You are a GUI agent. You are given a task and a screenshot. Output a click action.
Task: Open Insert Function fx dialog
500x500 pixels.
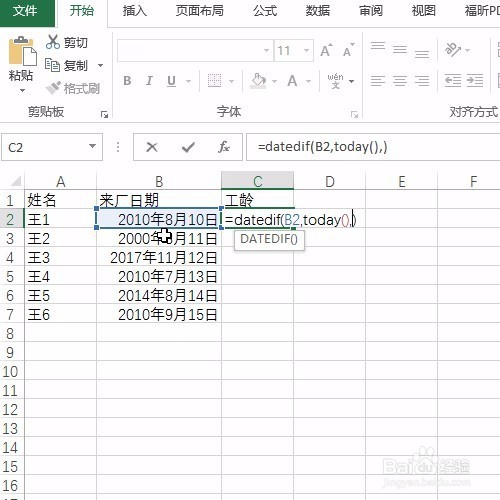224,147
